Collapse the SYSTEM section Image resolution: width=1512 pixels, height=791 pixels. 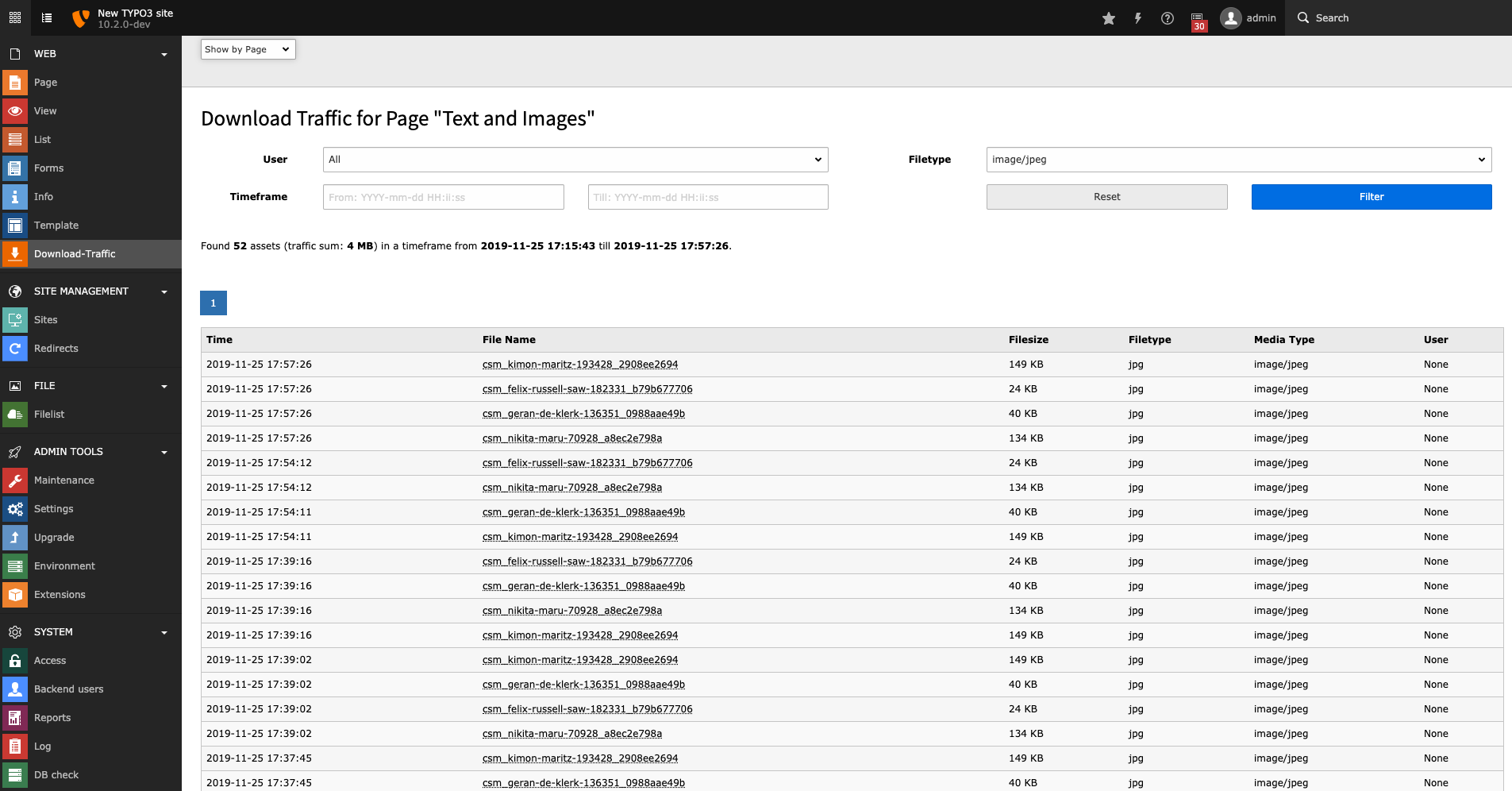[x=164, y=631]
